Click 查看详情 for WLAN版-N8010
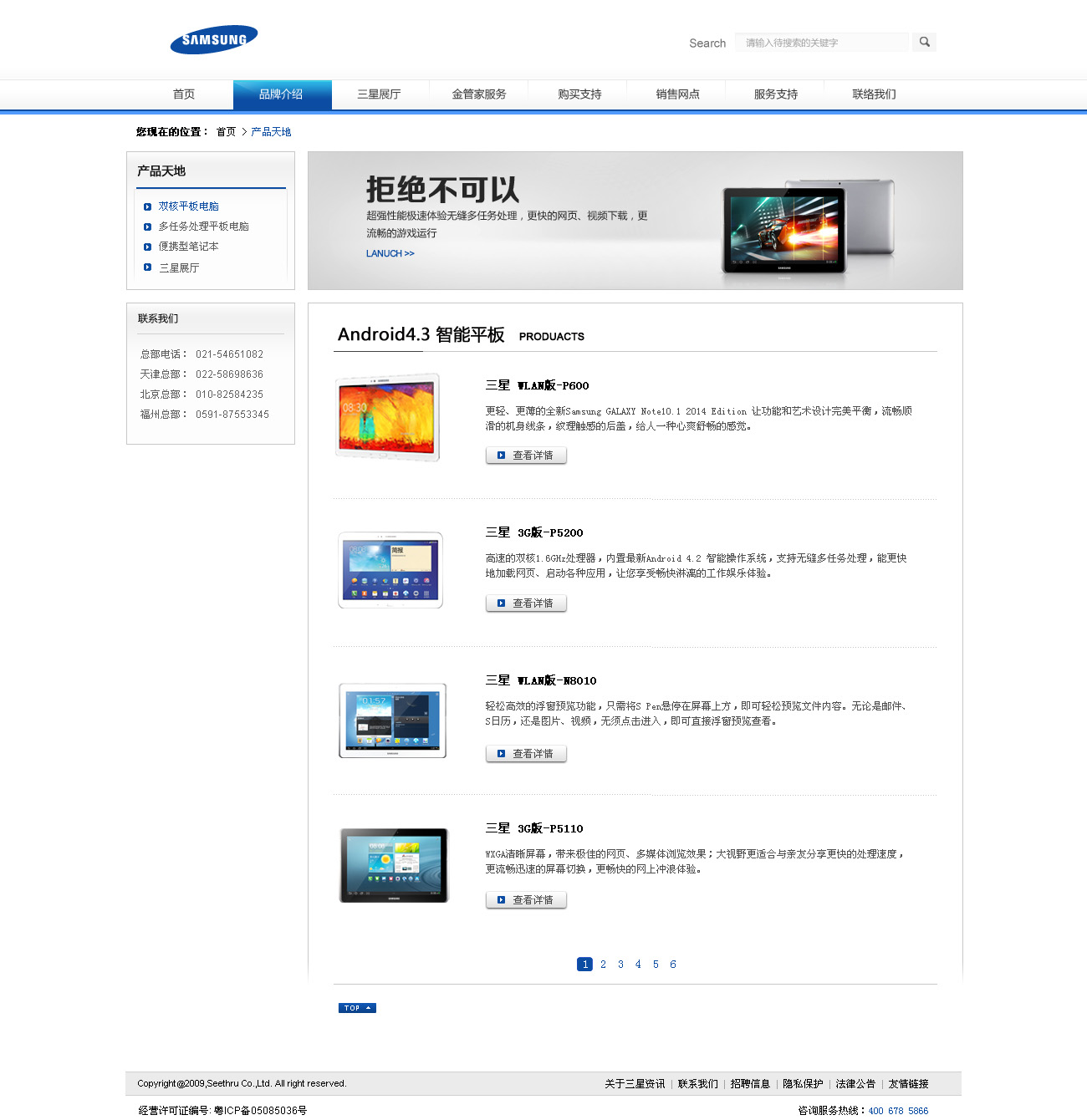Image resolution: width=1087 pixels, height=1120 pixels. [526, 754]
